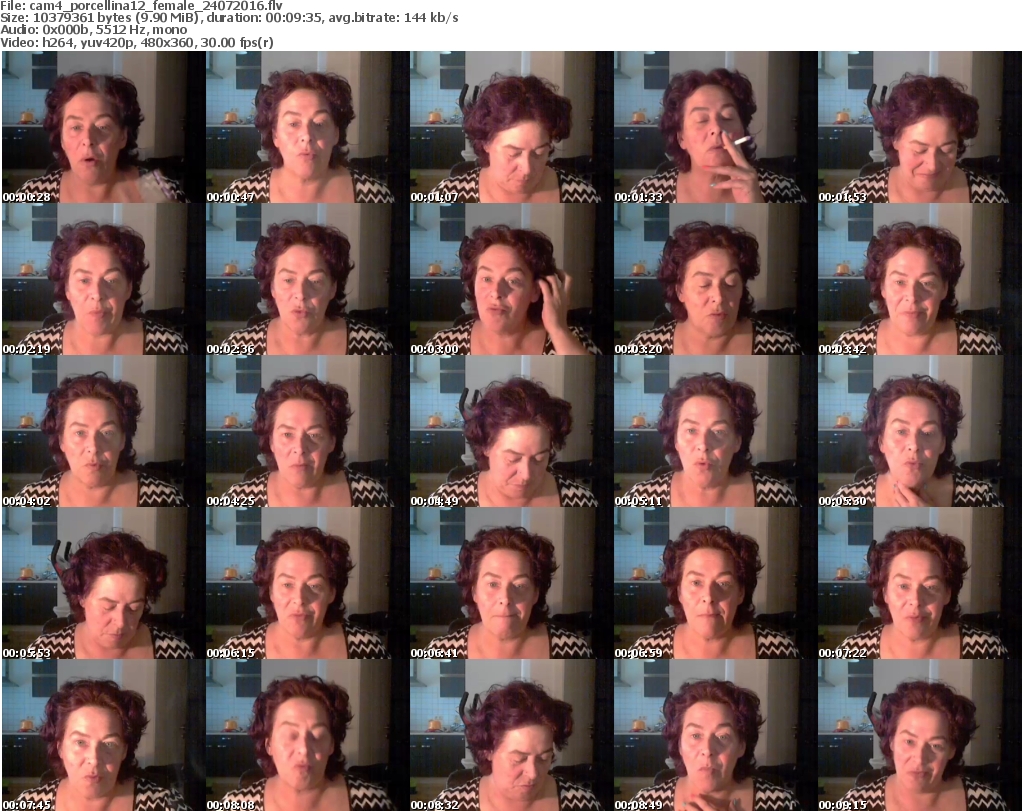Choose the frame stamped 00:01:53
Viewport: 1024px width, 811px height.
click(920, 127)
